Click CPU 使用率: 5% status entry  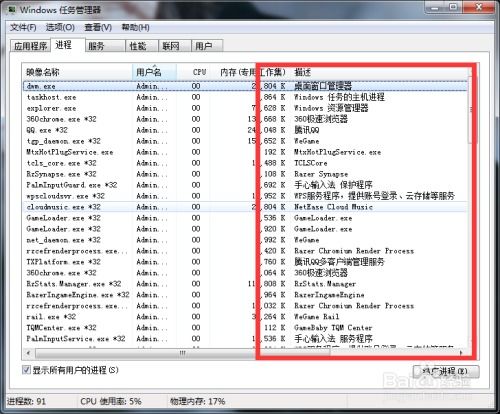[111, 401]
